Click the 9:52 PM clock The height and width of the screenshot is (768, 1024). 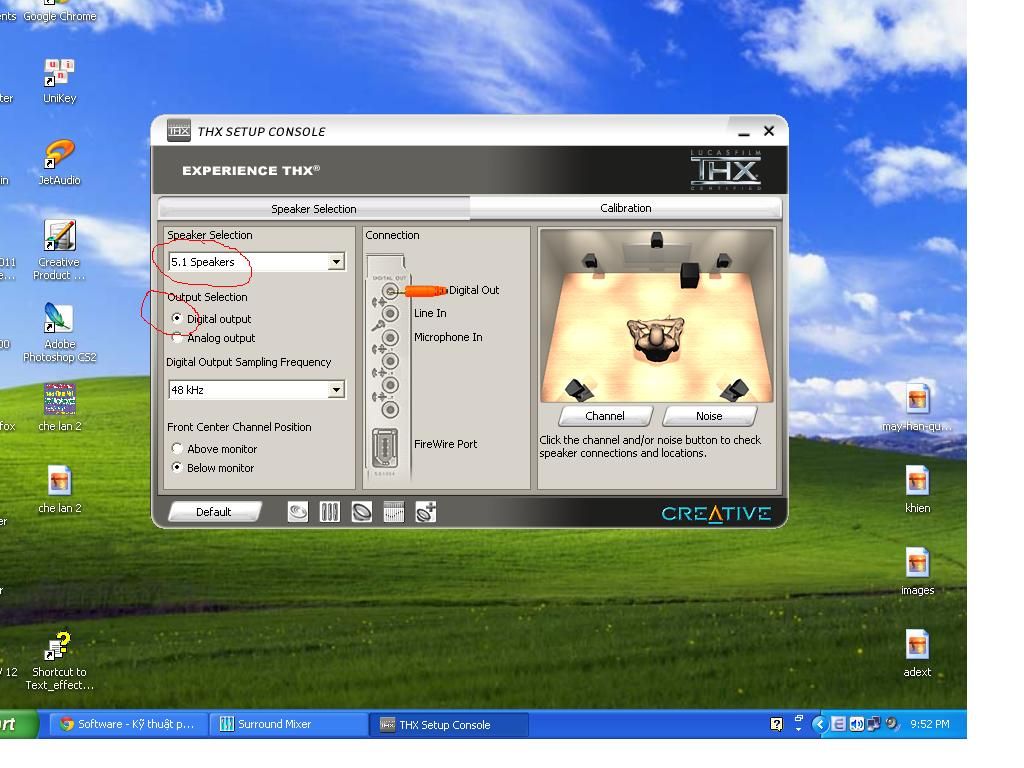pyautogui.click(x=929, y=724)
